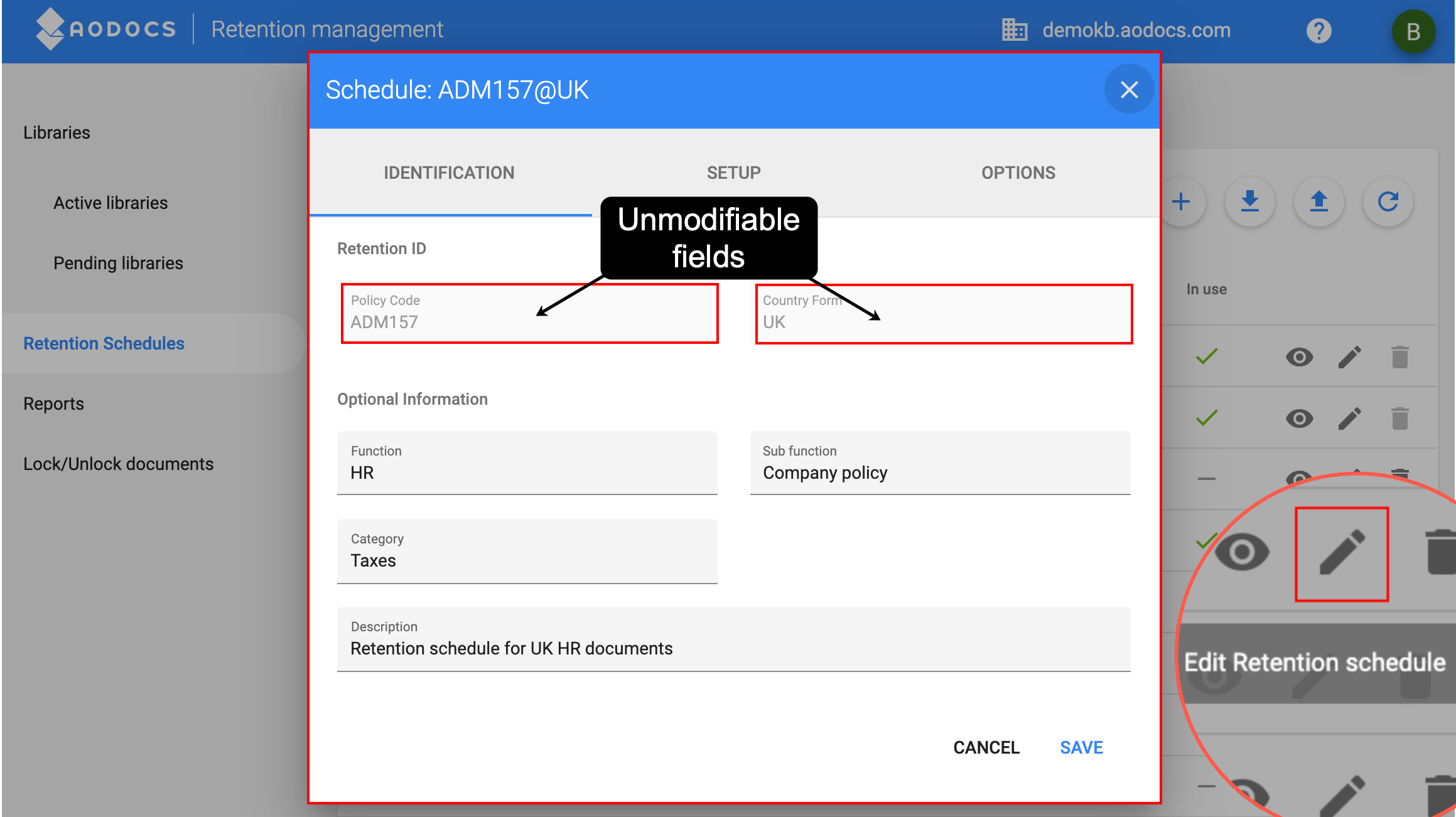The height and width of the screenshot is (817, 1456).
Task: Click the Policy Code field
Action: tap(529, 313)
